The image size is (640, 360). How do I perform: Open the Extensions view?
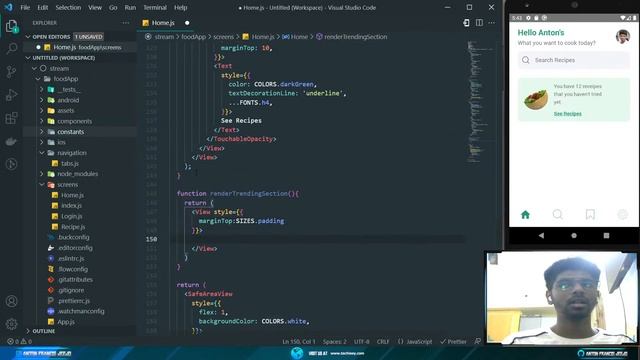tap(11, 118)
